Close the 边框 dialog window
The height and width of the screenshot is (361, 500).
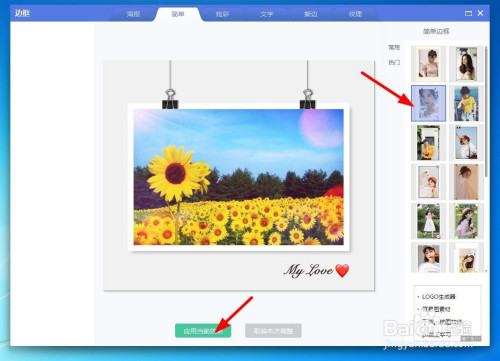(480, 13)
